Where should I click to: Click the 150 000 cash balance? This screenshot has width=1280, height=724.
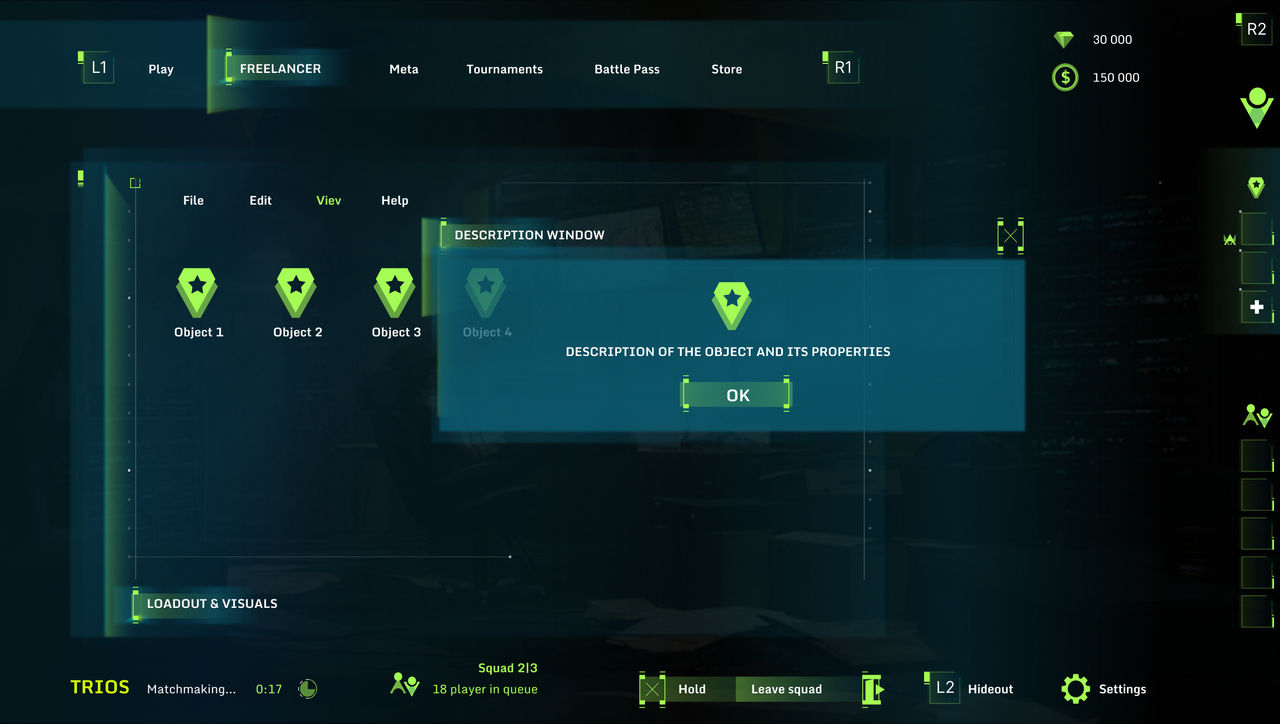coord(1116,78)
